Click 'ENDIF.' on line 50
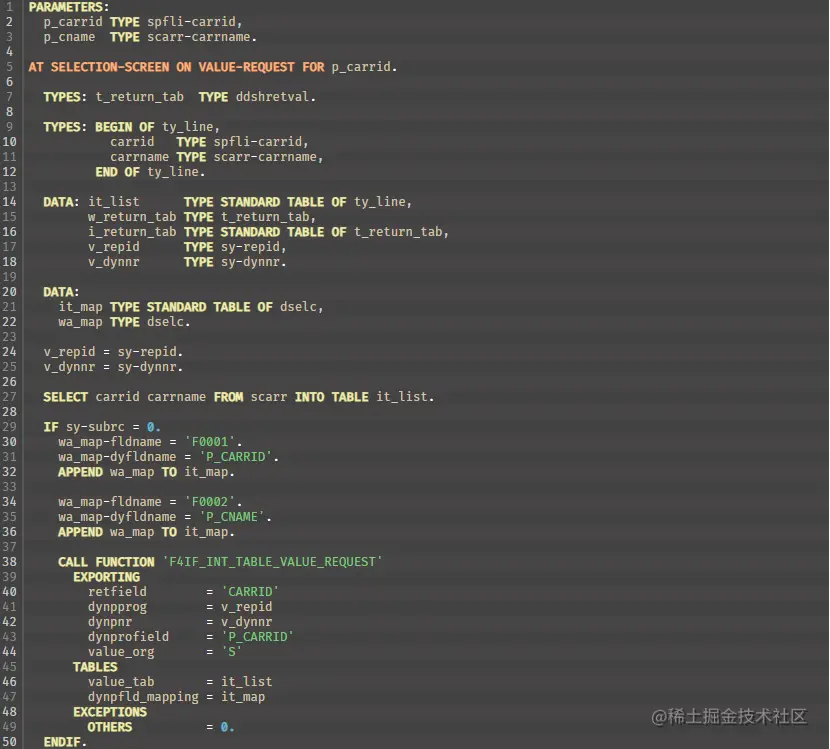The width and height of the screenshot is (830, 749). (65, 742)
